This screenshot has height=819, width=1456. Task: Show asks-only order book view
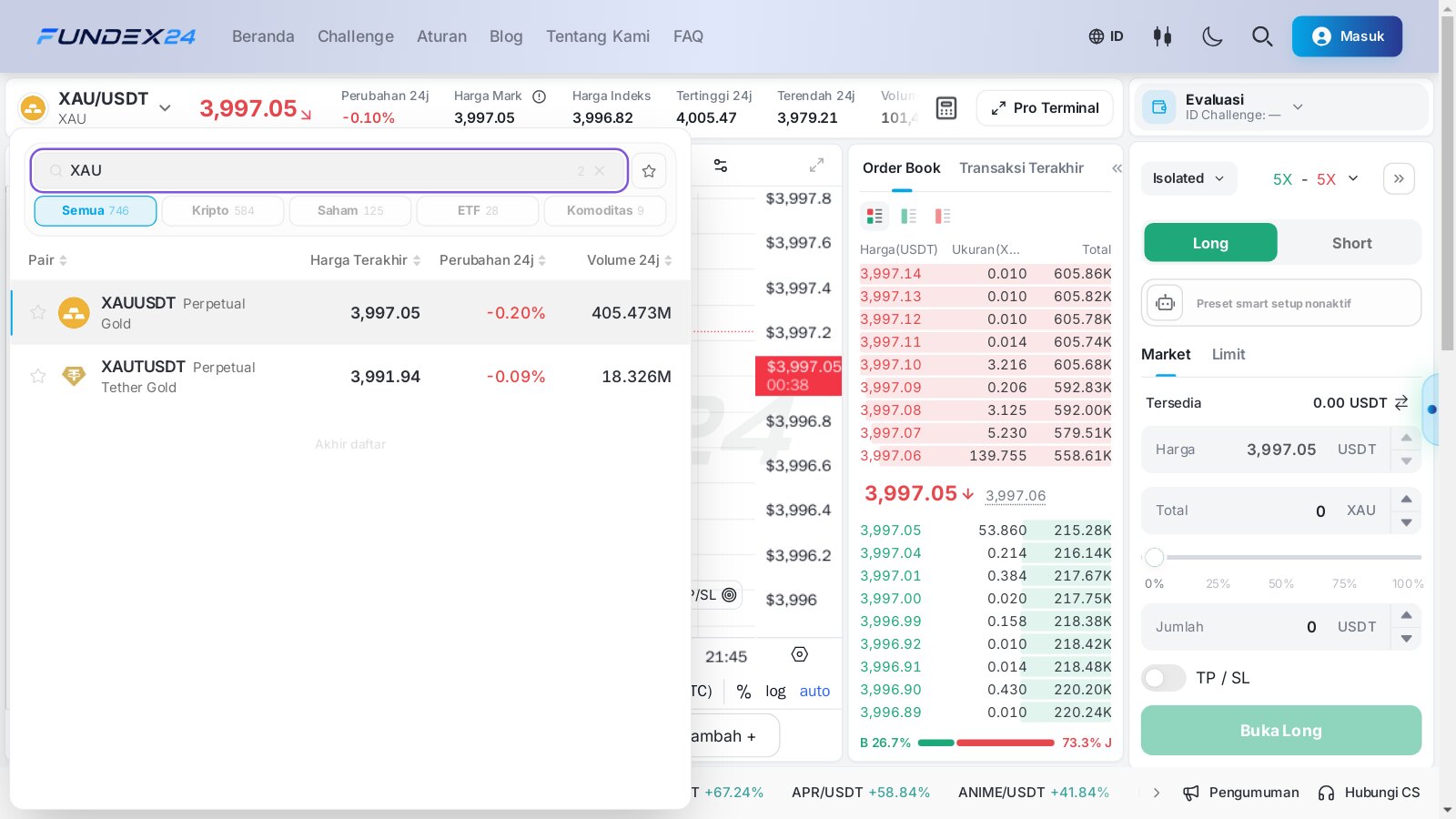[943, 216]
